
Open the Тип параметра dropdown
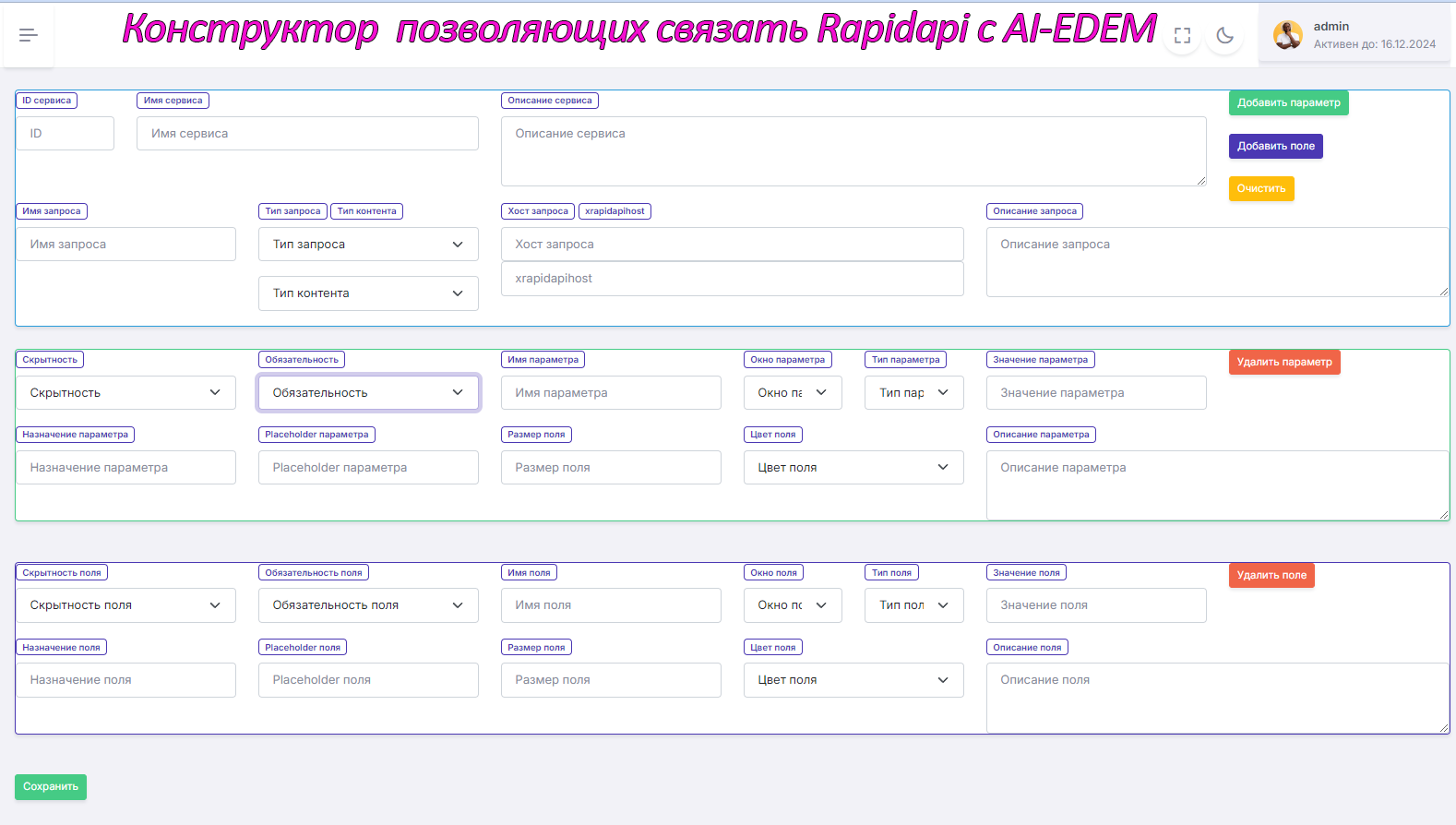[914, 393]
